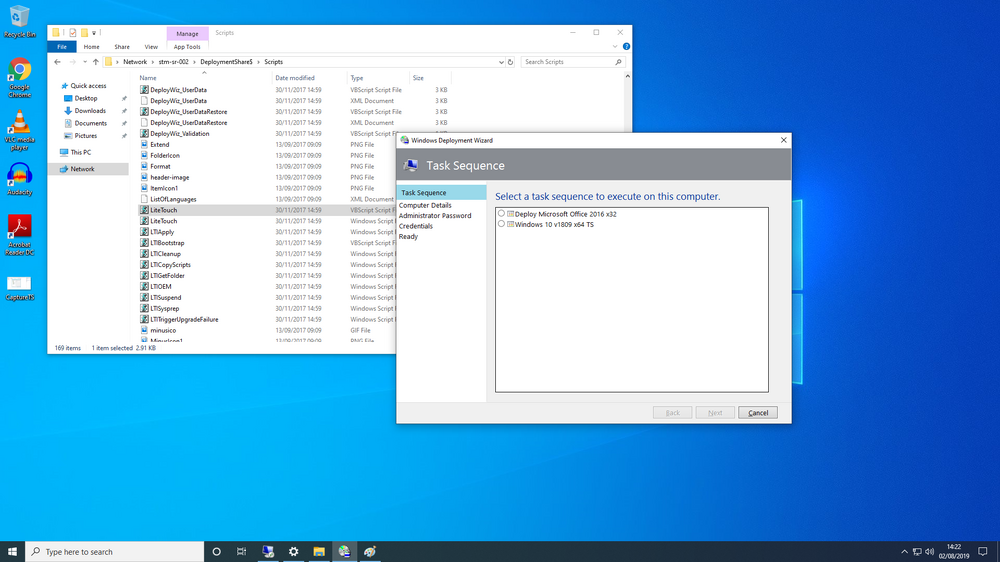1000x562 pixels.
Task: Select the Credentials wizard step
Action: (x=416, y=226)
